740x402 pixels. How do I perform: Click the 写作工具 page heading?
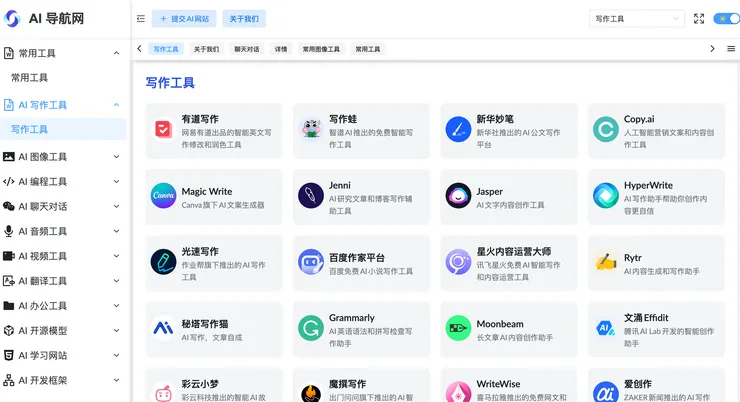pyautogui.click(x=170, y=83)
